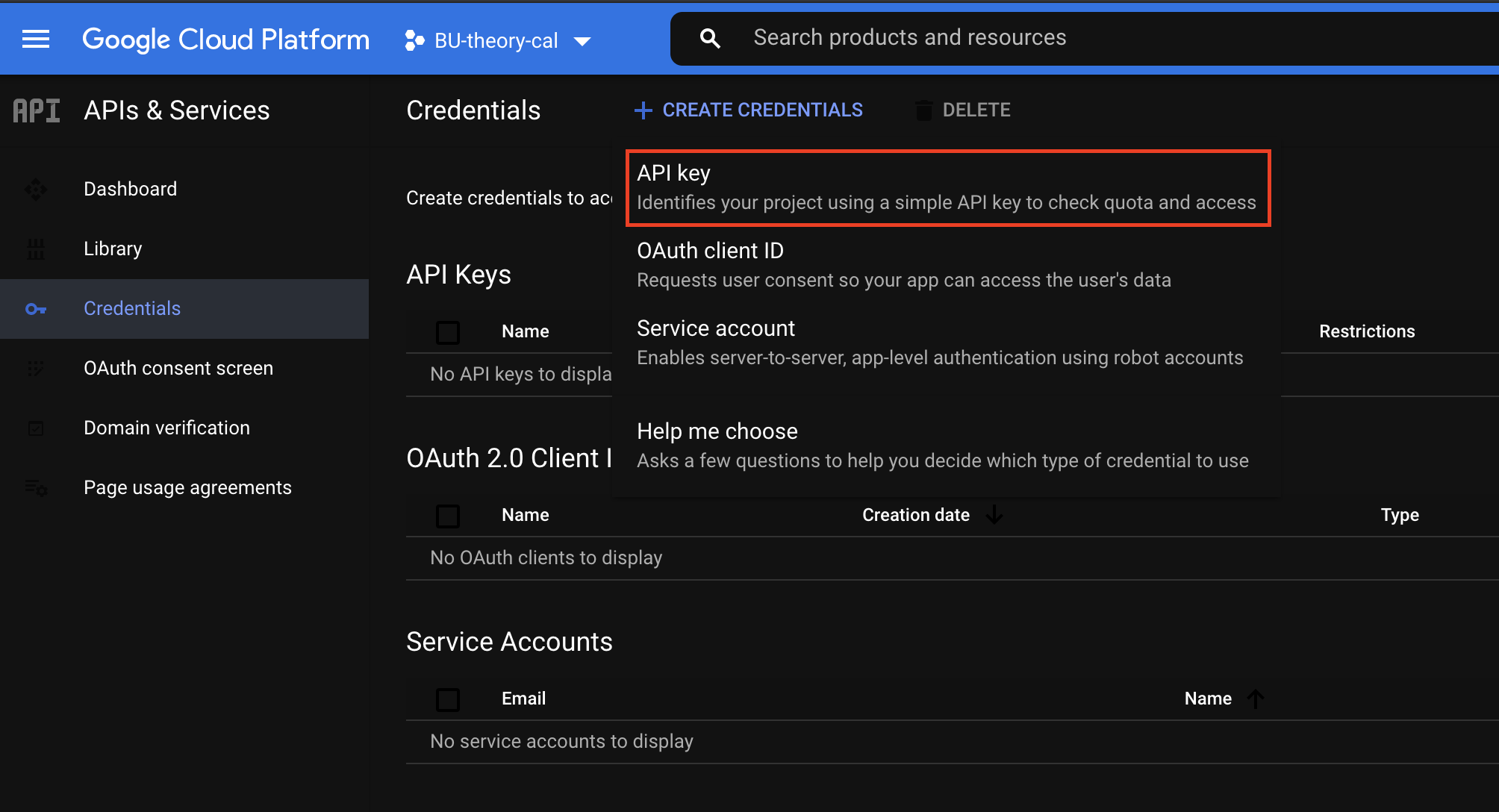Click the Name header in OAuth clients table

click(x=526, y=515)
